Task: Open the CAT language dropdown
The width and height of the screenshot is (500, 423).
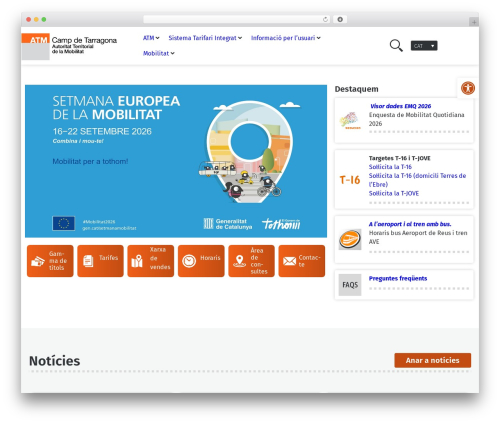Action: tap(424, 46)
